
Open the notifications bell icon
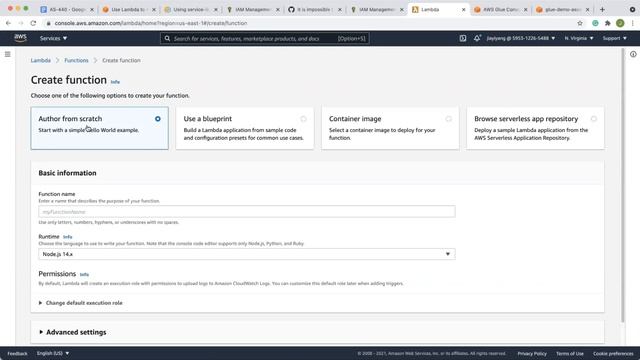pos(477,38)
